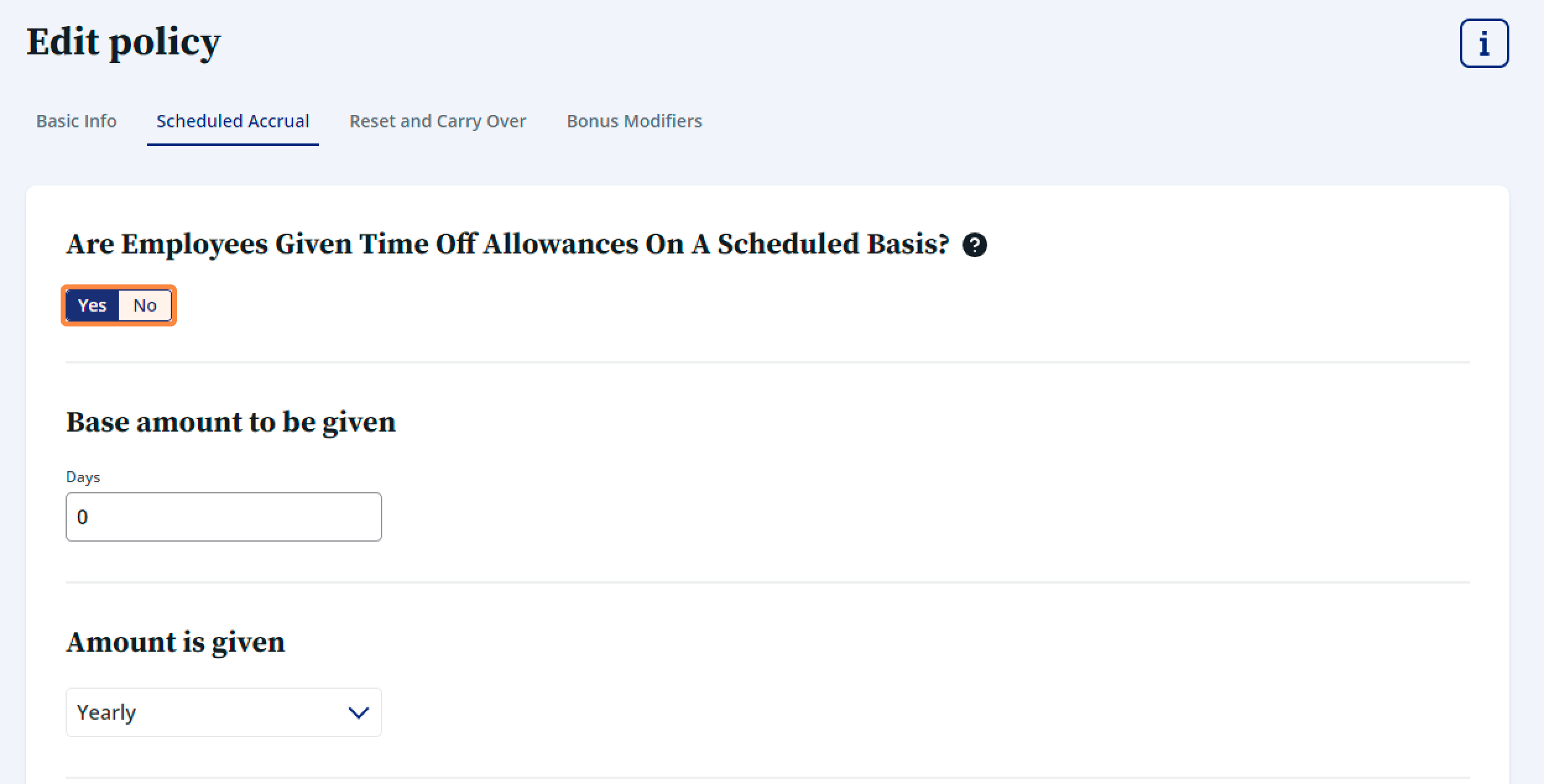The width and height of the screenshot is (1544, 784).
Task: Switch to Reset and Carry Over tab
Action: pos(438,121)
